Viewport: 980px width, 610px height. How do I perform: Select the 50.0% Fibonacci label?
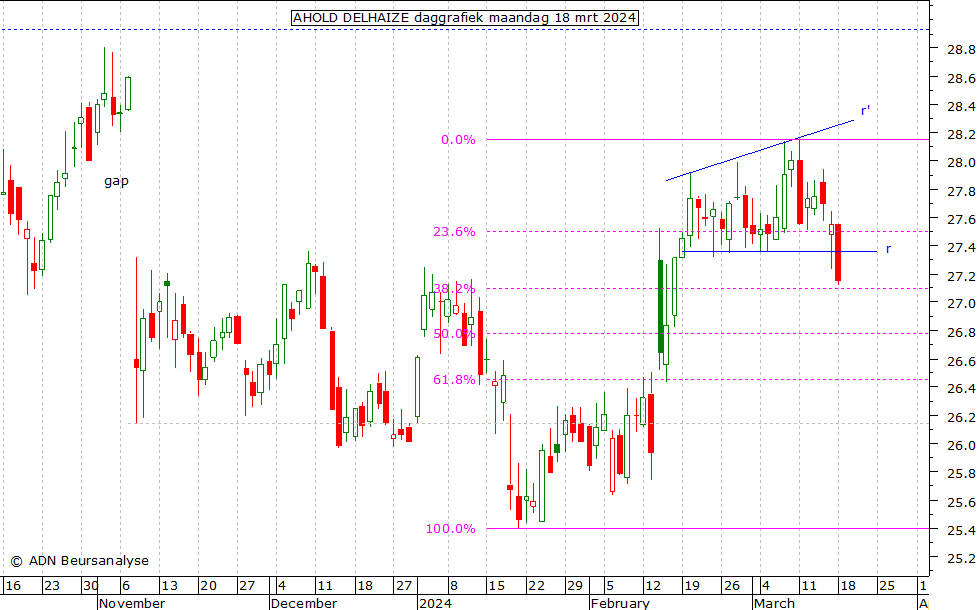pos(454,334)
